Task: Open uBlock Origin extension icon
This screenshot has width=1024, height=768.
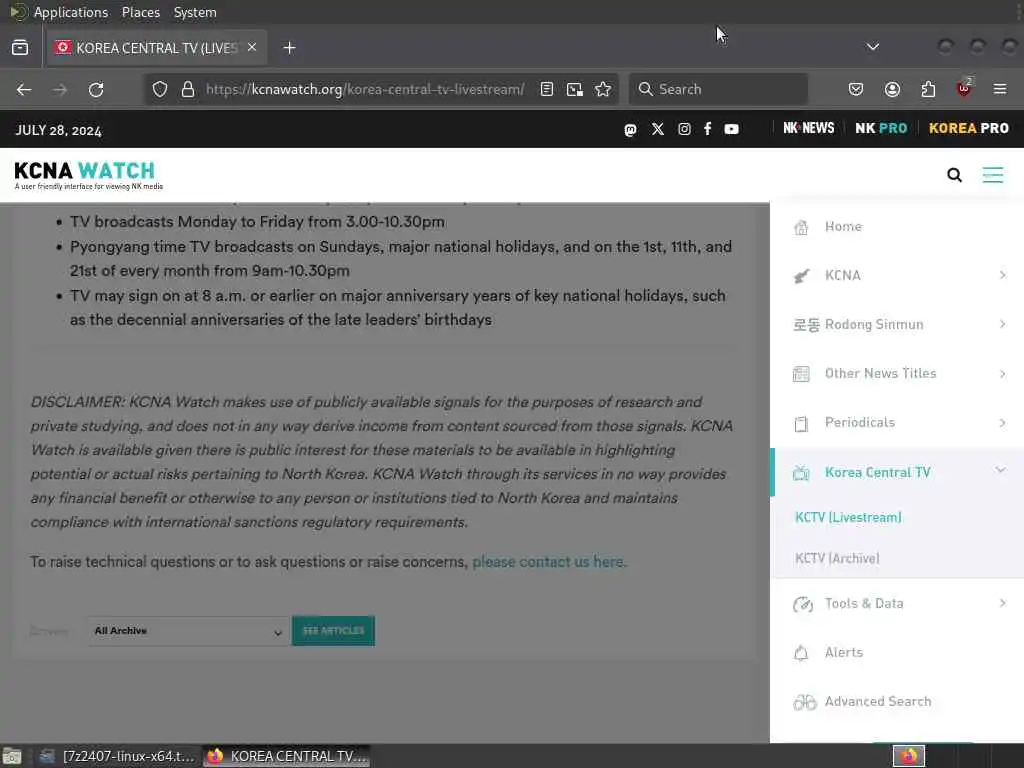Action: point(964,88)
